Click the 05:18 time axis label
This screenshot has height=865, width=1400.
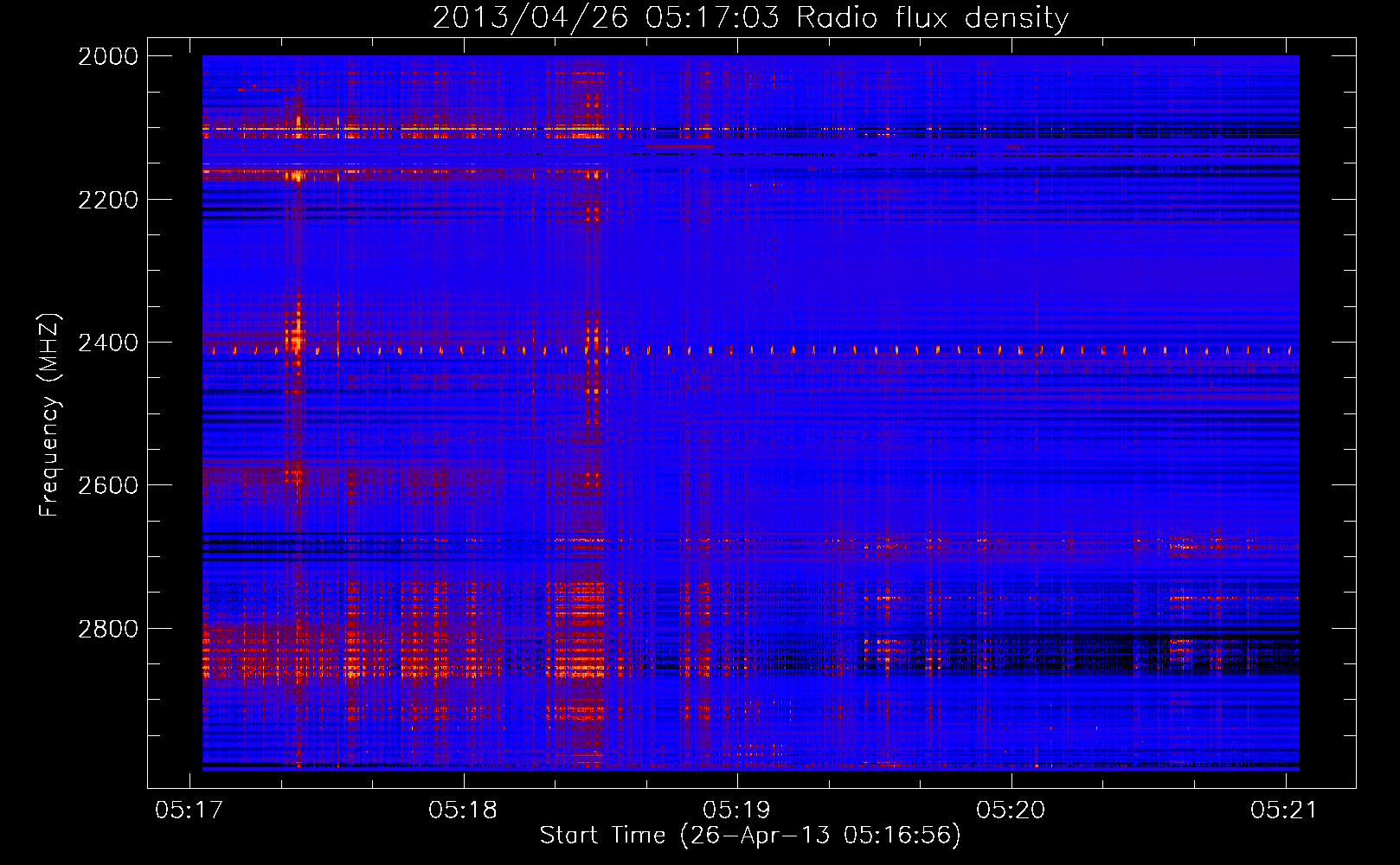pos(463,811)
